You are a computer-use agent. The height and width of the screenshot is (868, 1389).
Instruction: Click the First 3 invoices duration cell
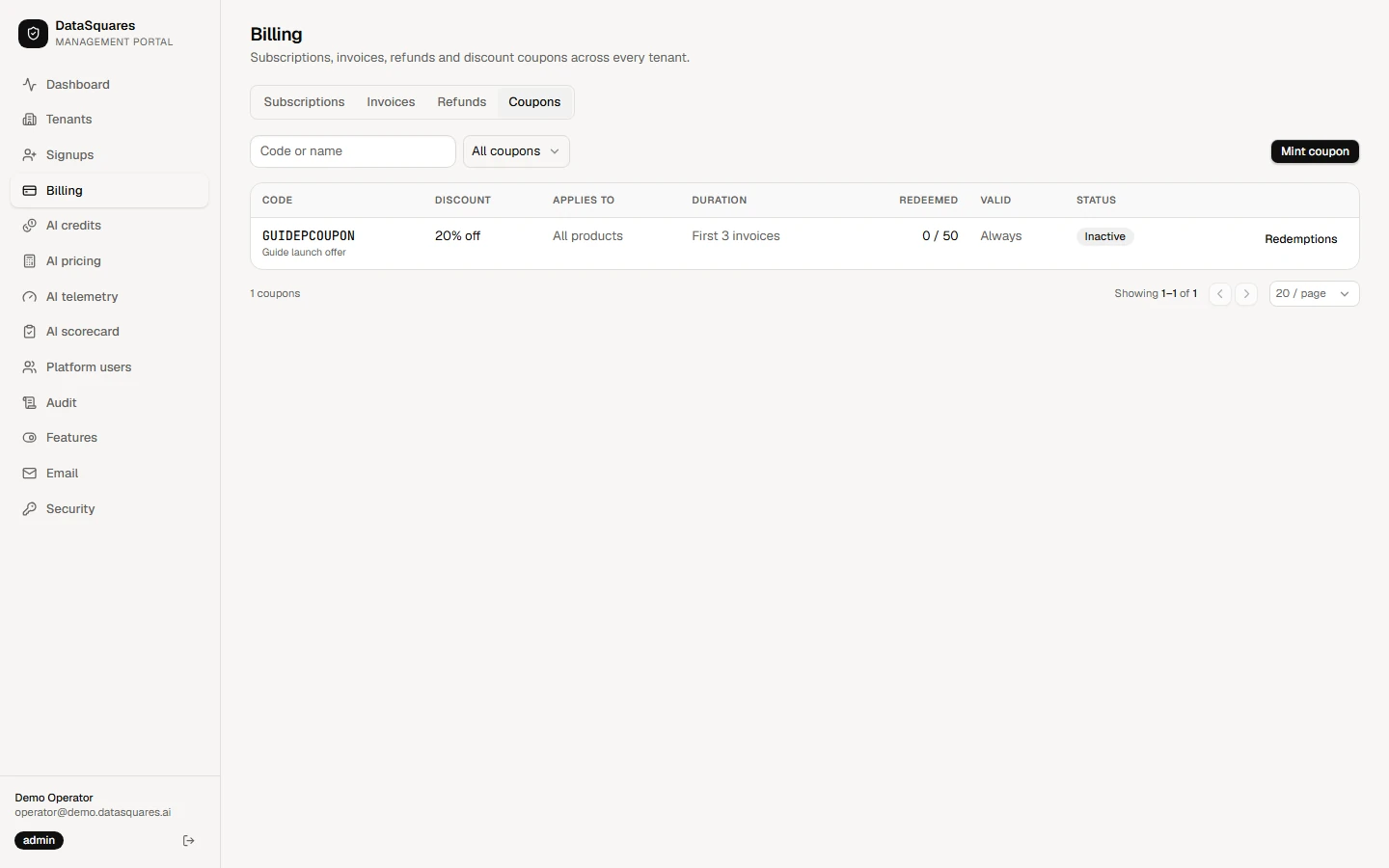pyautogui.click(x=736, y=236)
